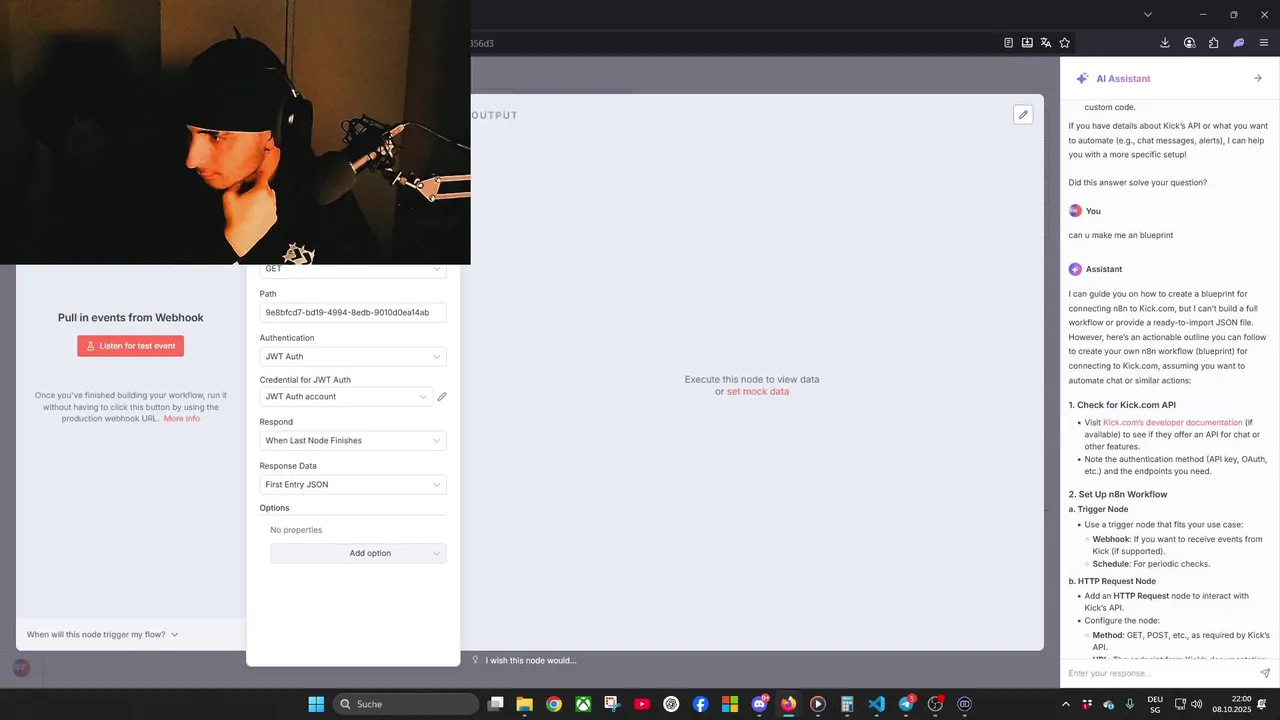Screen dimensions: 1280x720
Task: Click the edit pencil in OUTPUT panel
Action: [x=1023, y=115]
